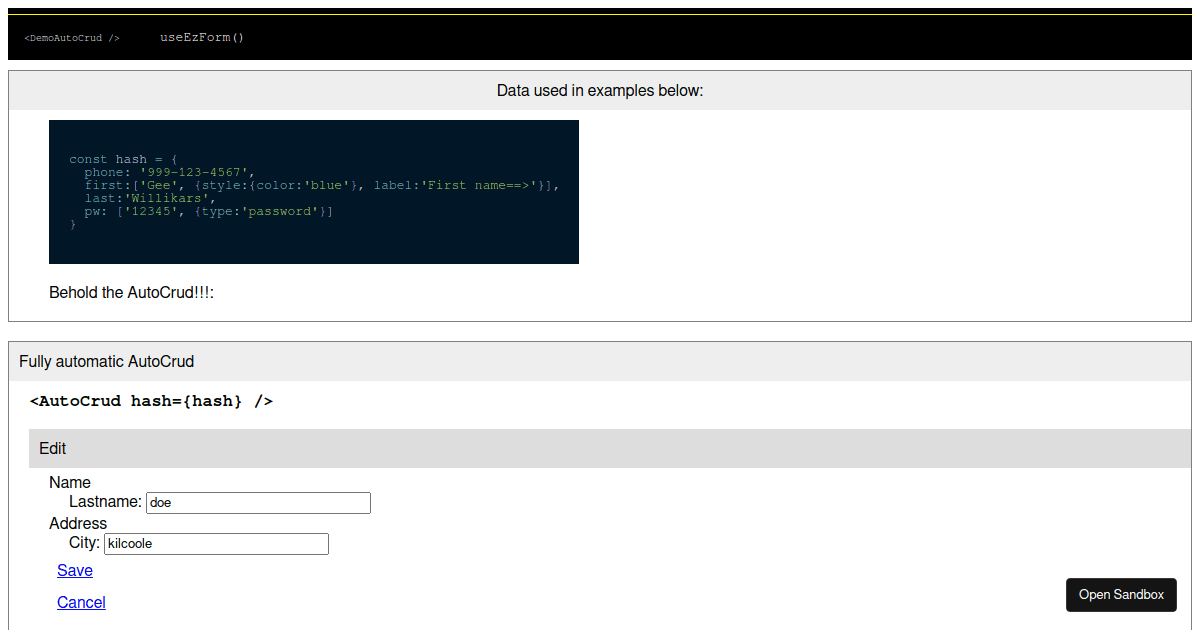The height and width of the screenshot is (630, 1200).
Task: Collapse the Edit section header
Action: (52, 448)
